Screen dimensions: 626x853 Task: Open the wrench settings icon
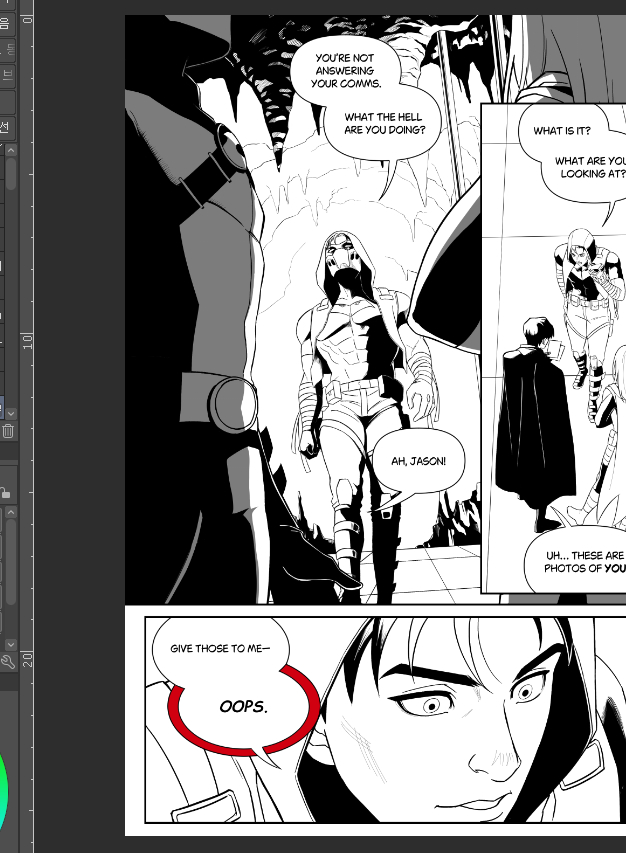tap(8, 662)
